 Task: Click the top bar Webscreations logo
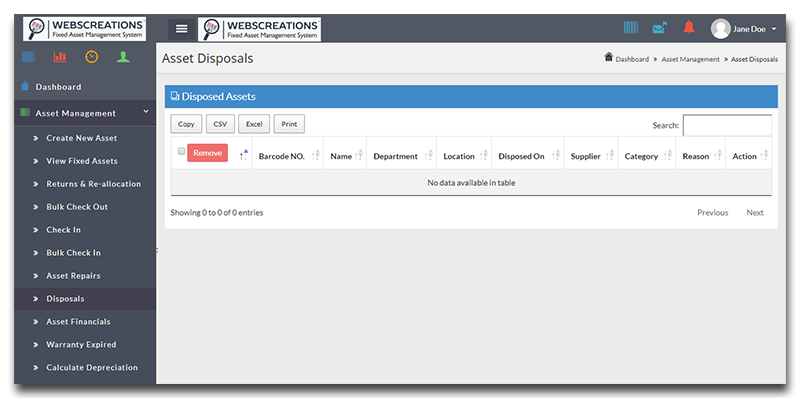pyautogui.click(x=259, y=29)
